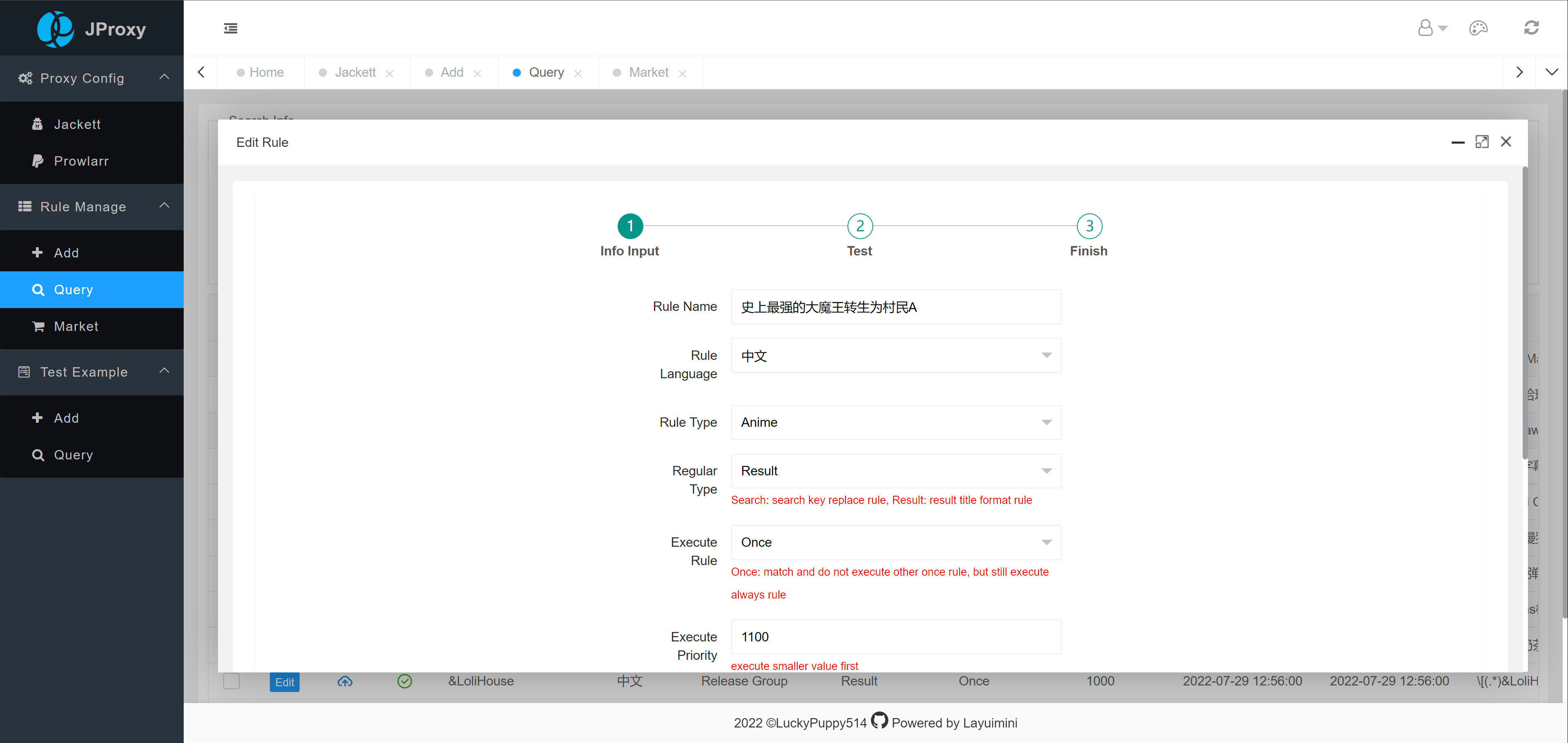Screen dimensions: 1568x743
Task: Click the refresh icon in header
Action: pyautogui.click(x=1531, y=28)
